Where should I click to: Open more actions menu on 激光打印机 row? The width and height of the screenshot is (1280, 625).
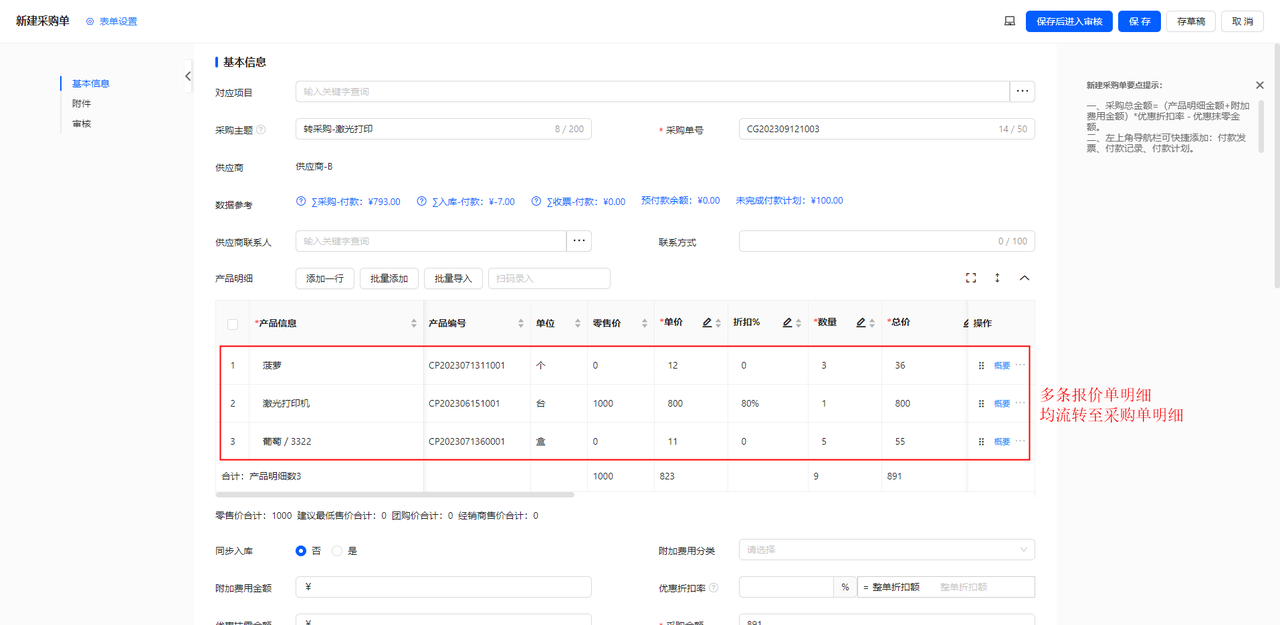1021,403
